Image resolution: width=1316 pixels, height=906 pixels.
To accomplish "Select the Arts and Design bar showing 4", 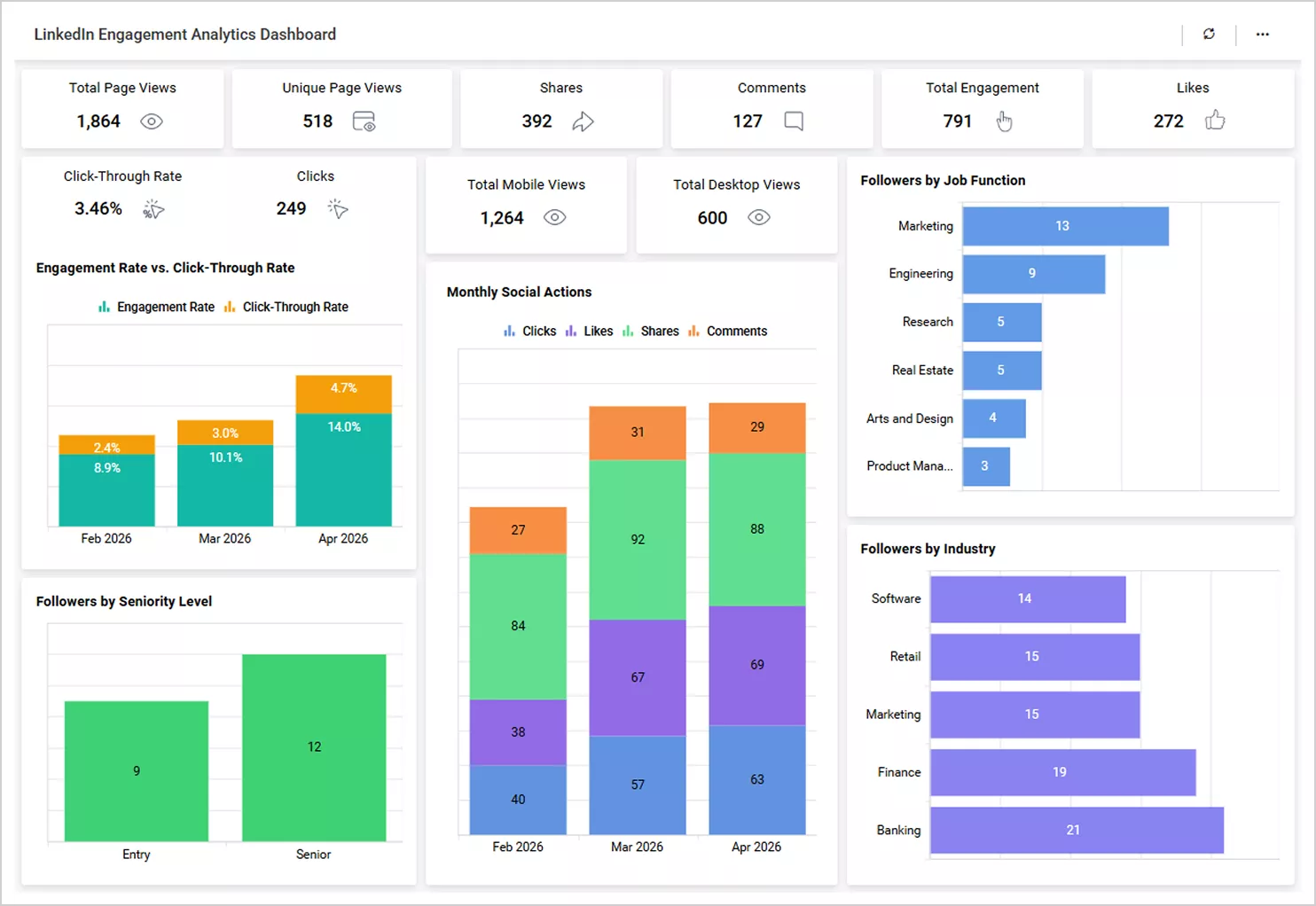I will 994,418.
